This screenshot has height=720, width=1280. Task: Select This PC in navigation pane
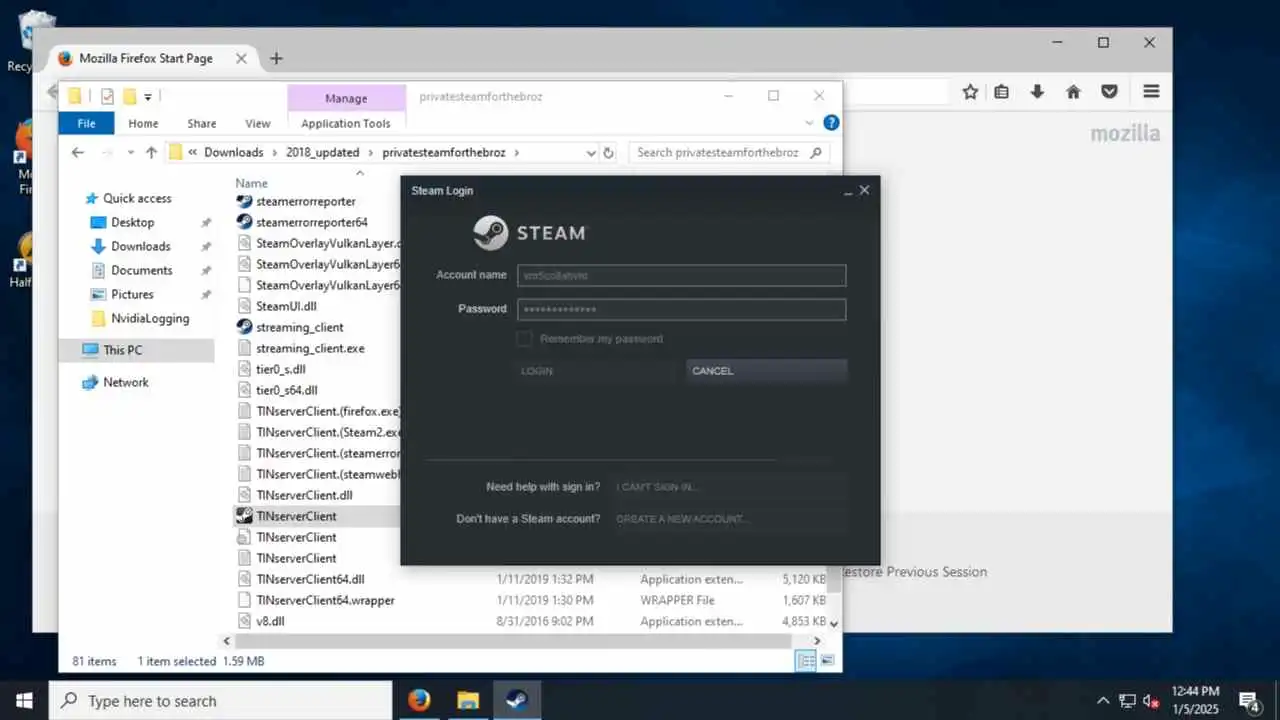pos(122,350)
